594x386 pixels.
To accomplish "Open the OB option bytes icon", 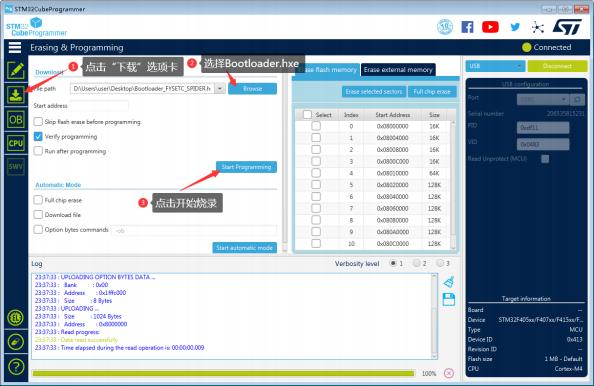I will click(x=16, y=120).
